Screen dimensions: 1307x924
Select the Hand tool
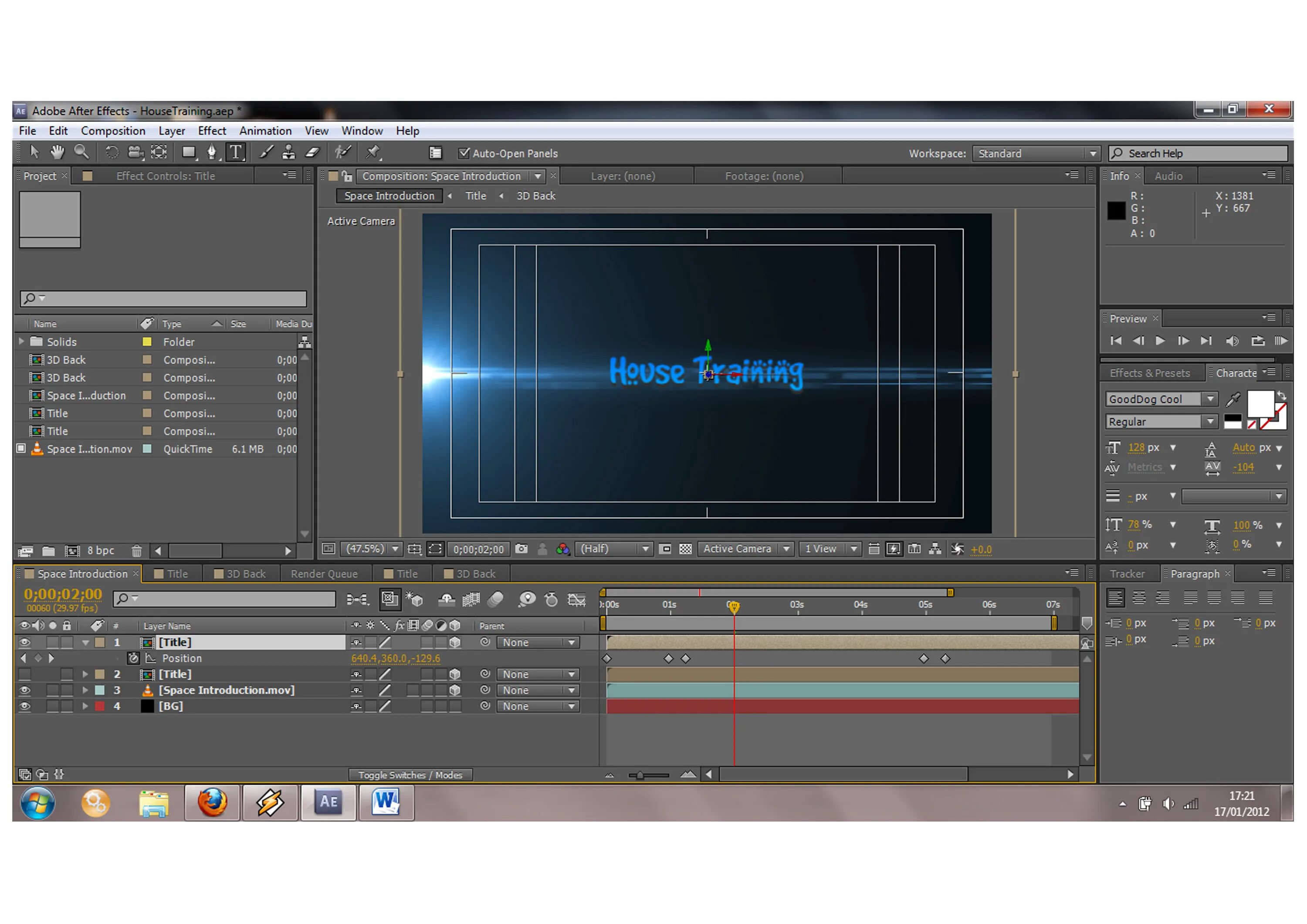[58, 152]
